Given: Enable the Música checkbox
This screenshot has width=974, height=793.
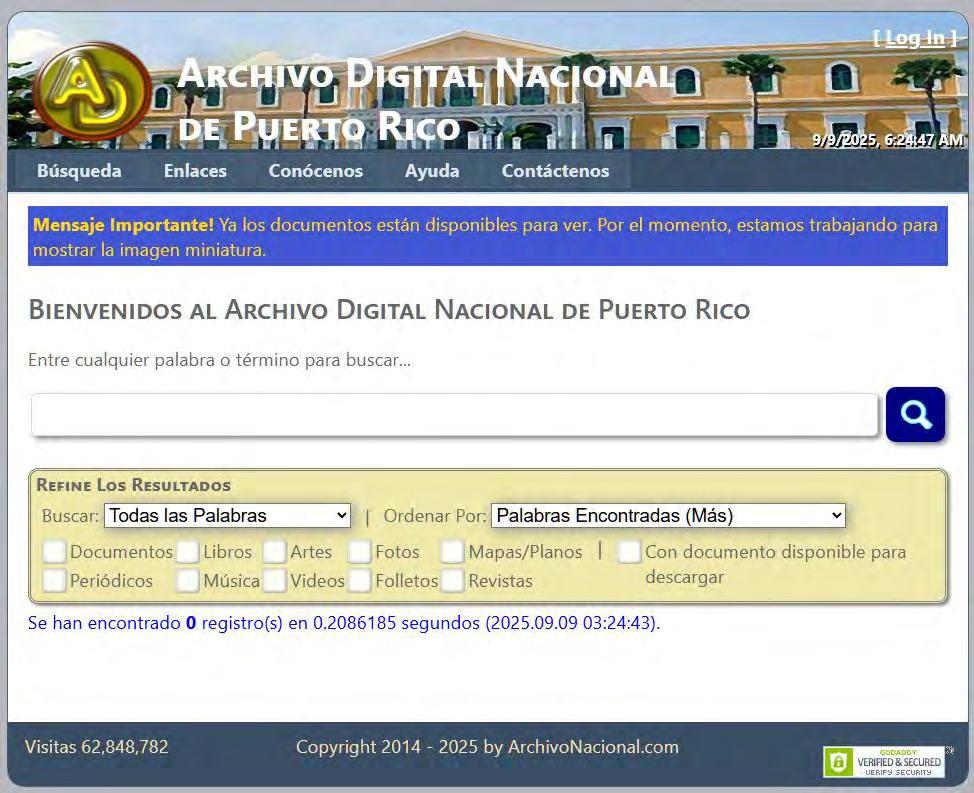Looking at the screenshot, I should click(188, 581).
